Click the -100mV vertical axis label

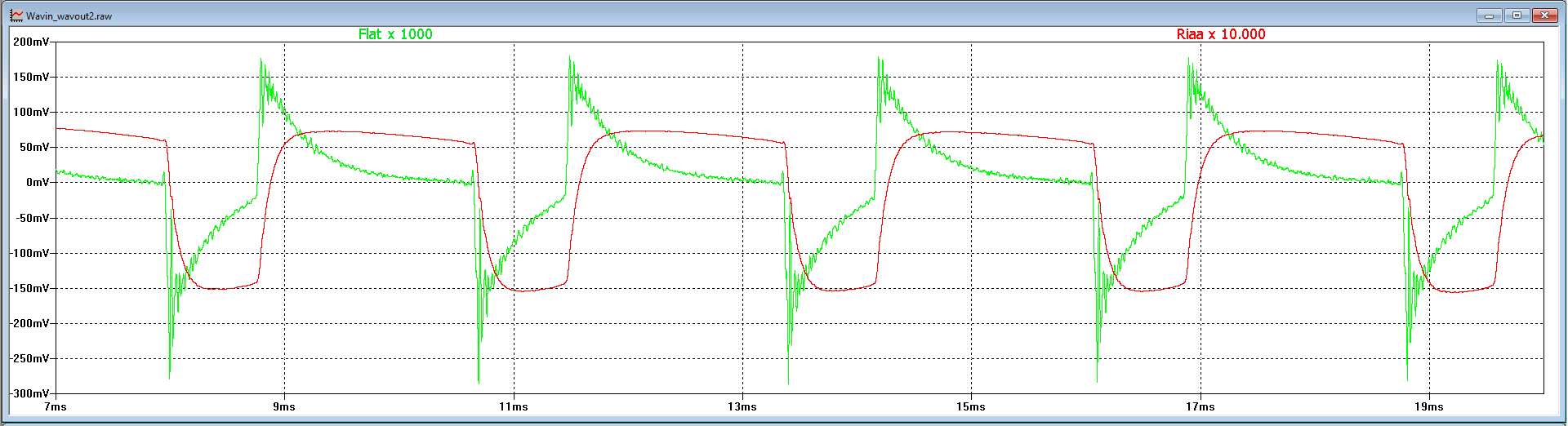(x=29, y=253)
